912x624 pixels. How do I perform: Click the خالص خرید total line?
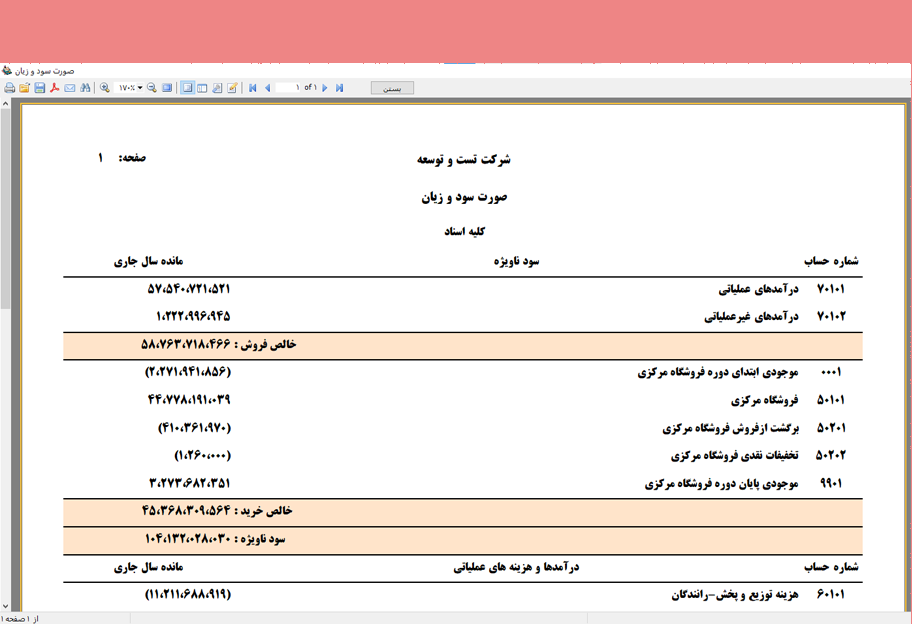click(x=463, y=512)
